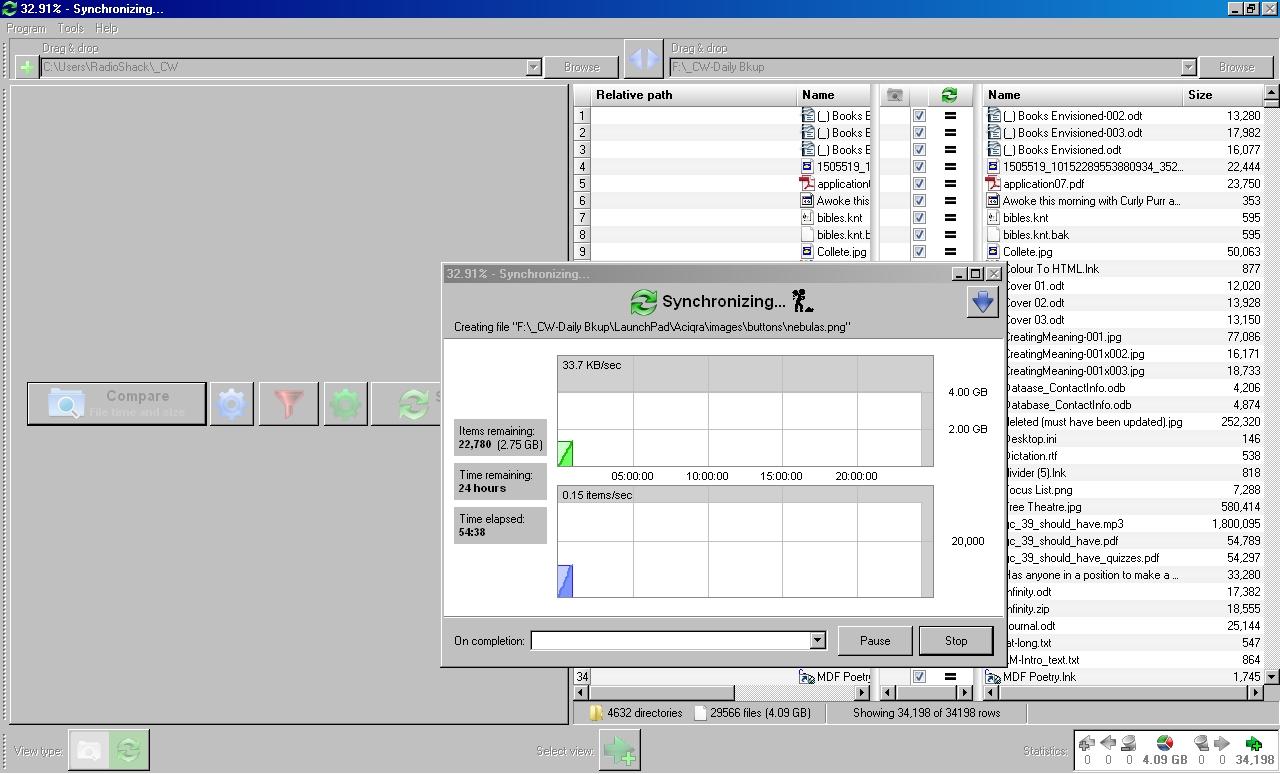Click the equal sign on row 1
The image size is (1280, 774).
pos(950,116)
